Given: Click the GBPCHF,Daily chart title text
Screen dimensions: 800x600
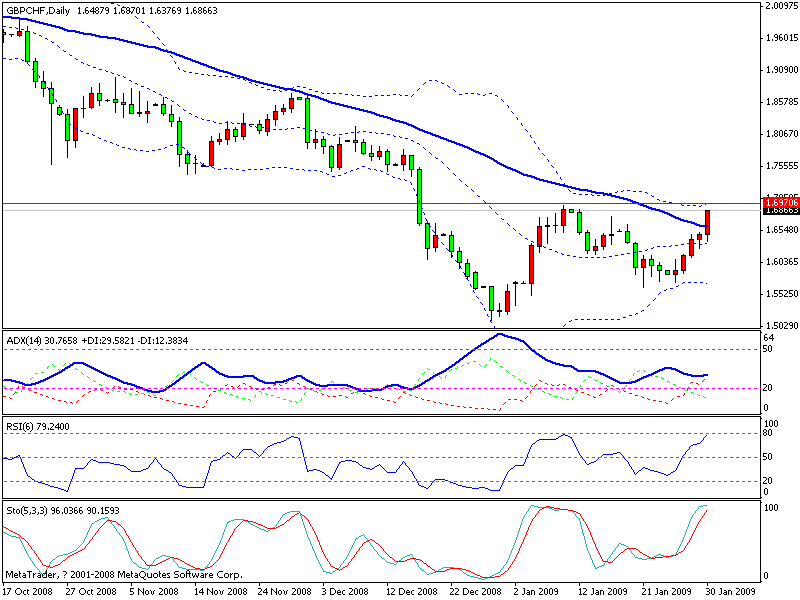Looking at the screenshot, I should [38, 11].
